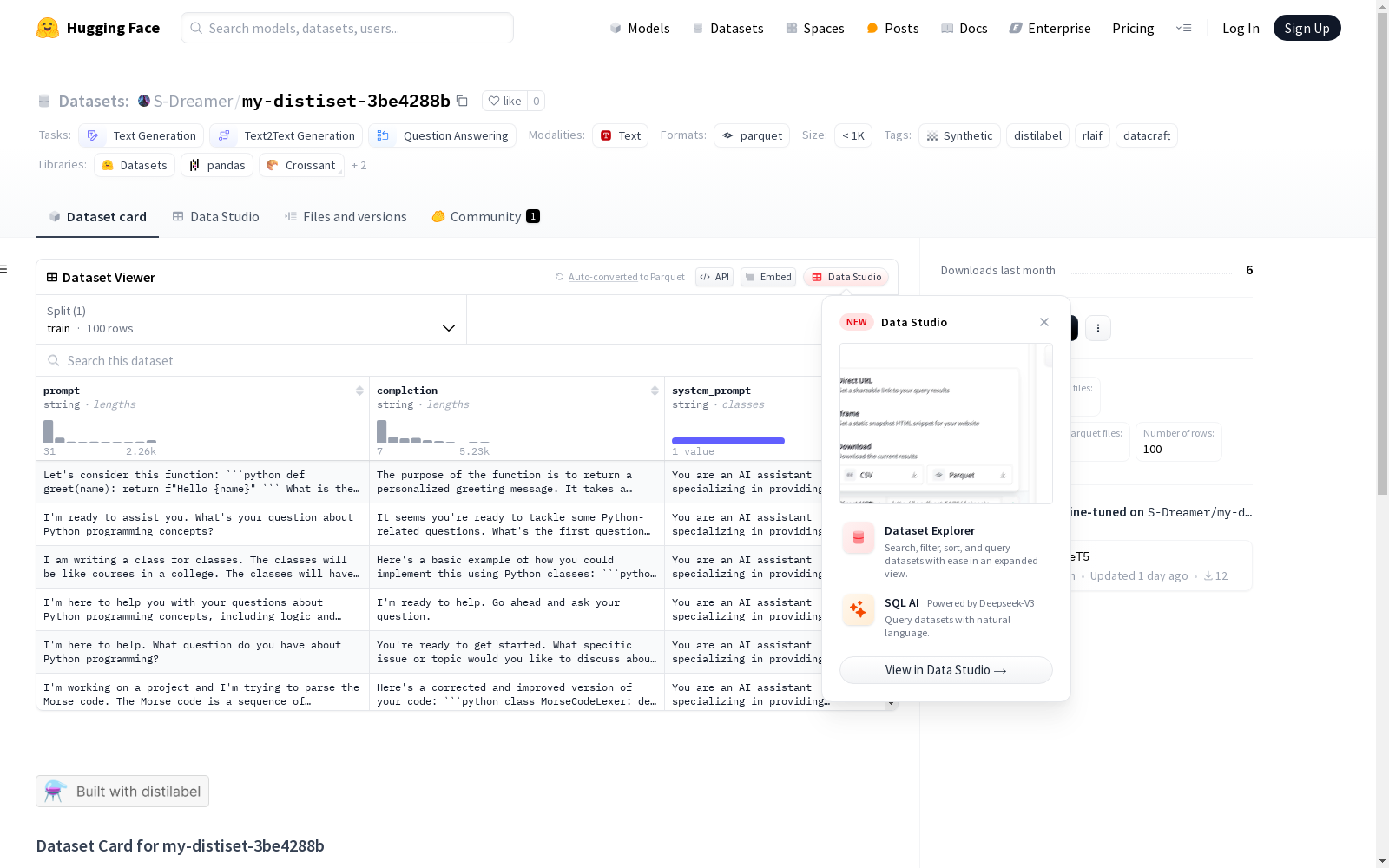Open the left sidebar hamburger icon
1389x868 pixels.
tap(3, 269)
